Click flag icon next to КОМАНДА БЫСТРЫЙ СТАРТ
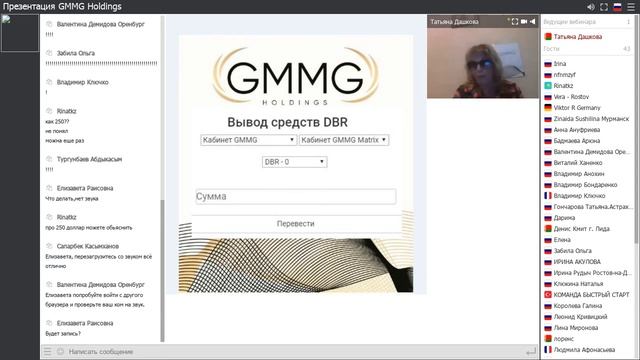Screen dimensions: 640x360 (x=548, y=294)
